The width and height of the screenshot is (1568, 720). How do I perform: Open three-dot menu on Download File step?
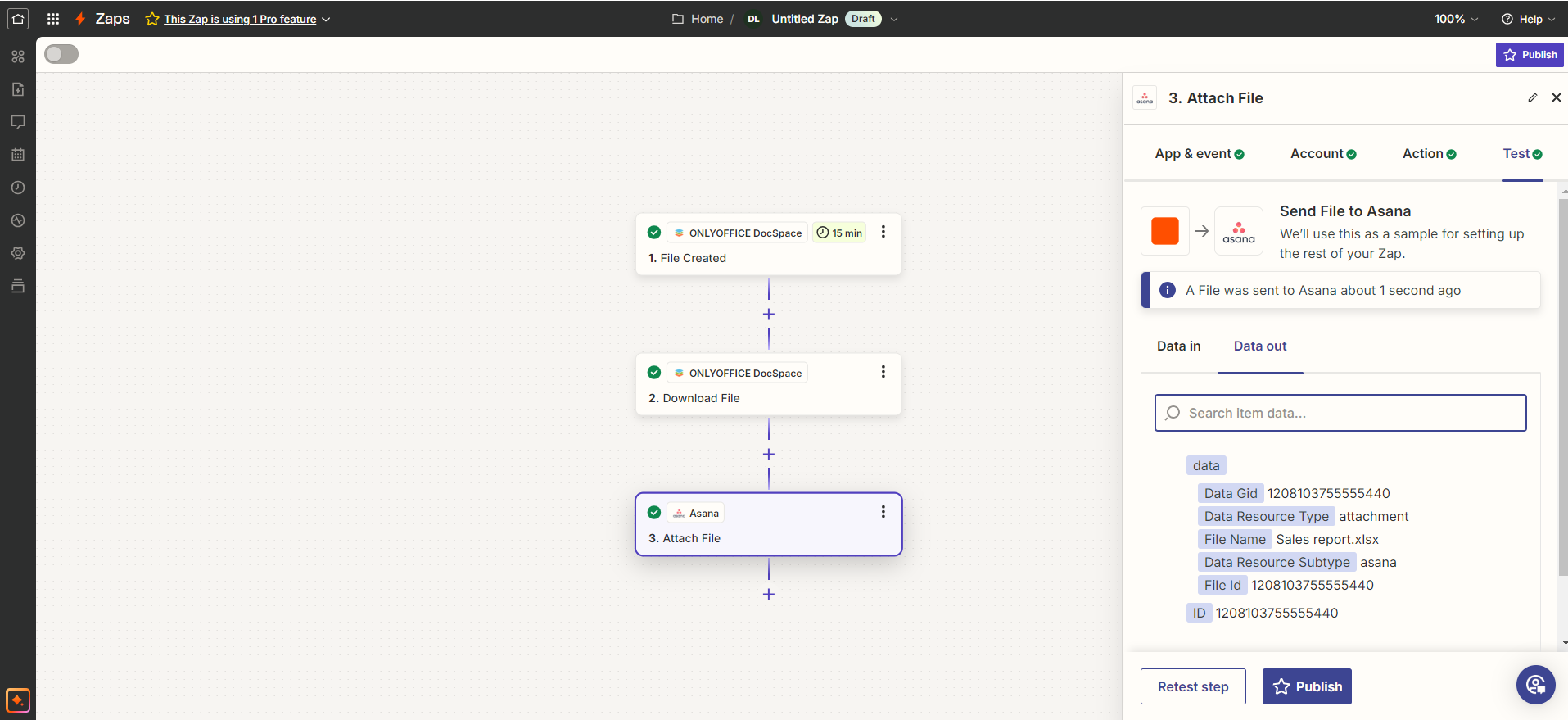coord(883,372)
